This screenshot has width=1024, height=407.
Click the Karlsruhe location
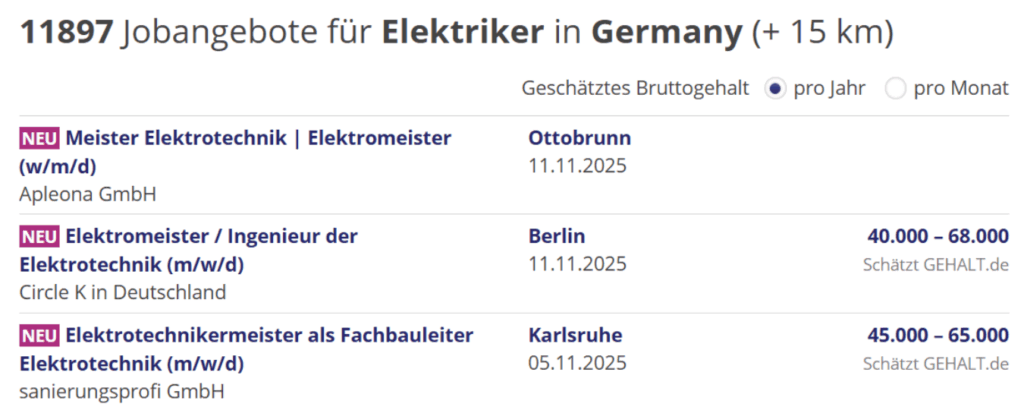point(575,335)
